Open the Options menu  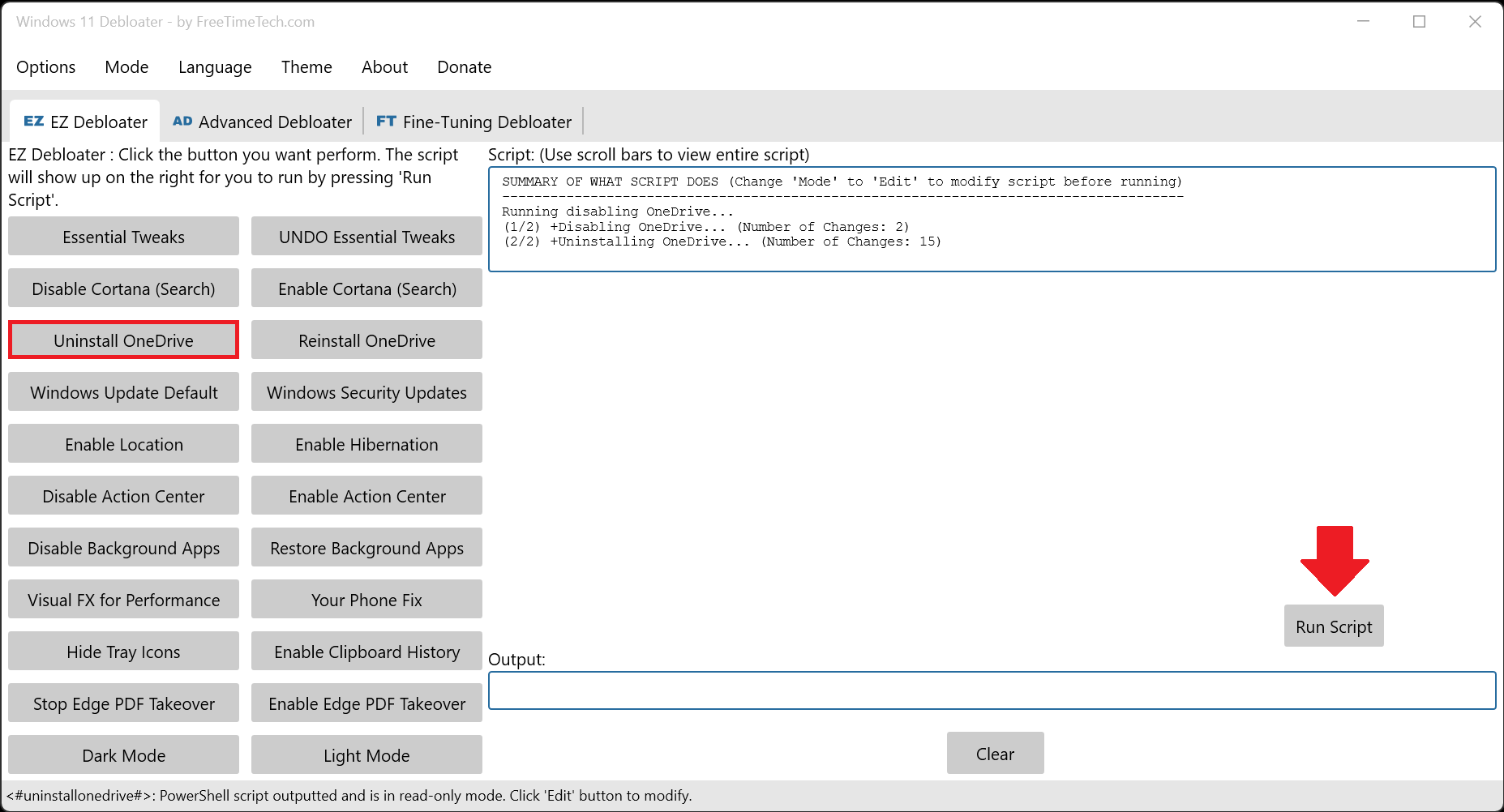(x=45, y=67)
